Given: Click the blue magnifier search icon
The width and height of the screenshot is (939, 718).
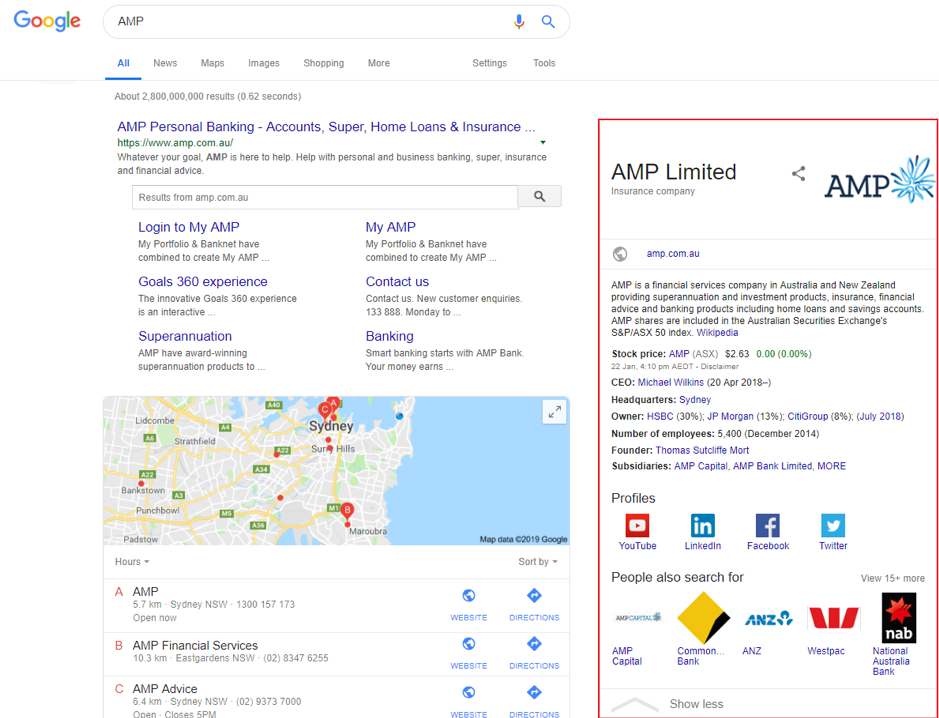Looking at the screenshot, I should (548, 21).
